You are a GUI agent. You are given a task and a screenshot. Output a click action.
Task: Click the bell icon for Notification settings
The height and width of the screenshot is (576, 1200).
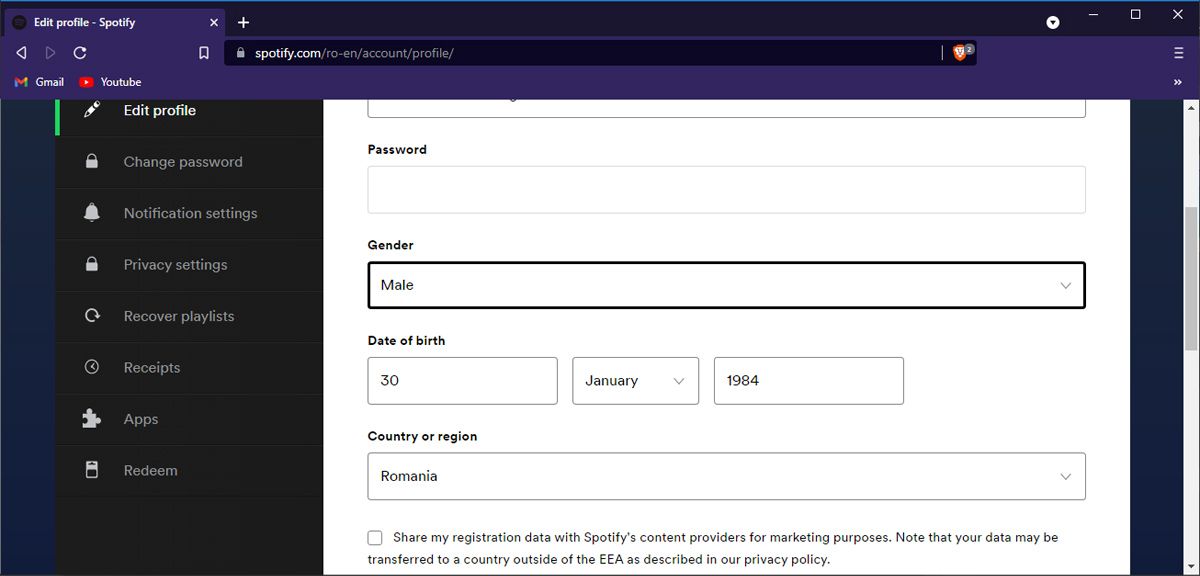pos(92,213)
